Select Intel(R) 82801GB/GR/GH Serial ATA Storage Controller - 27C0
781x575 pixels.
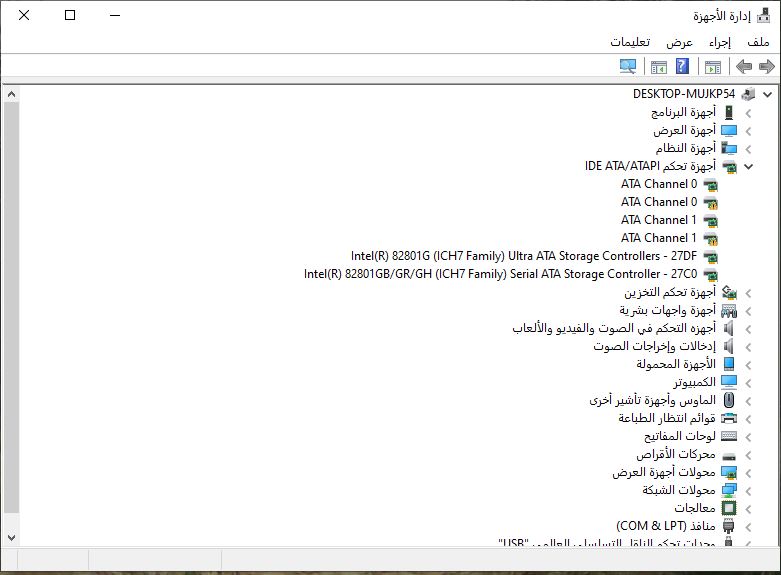[501, 274]
